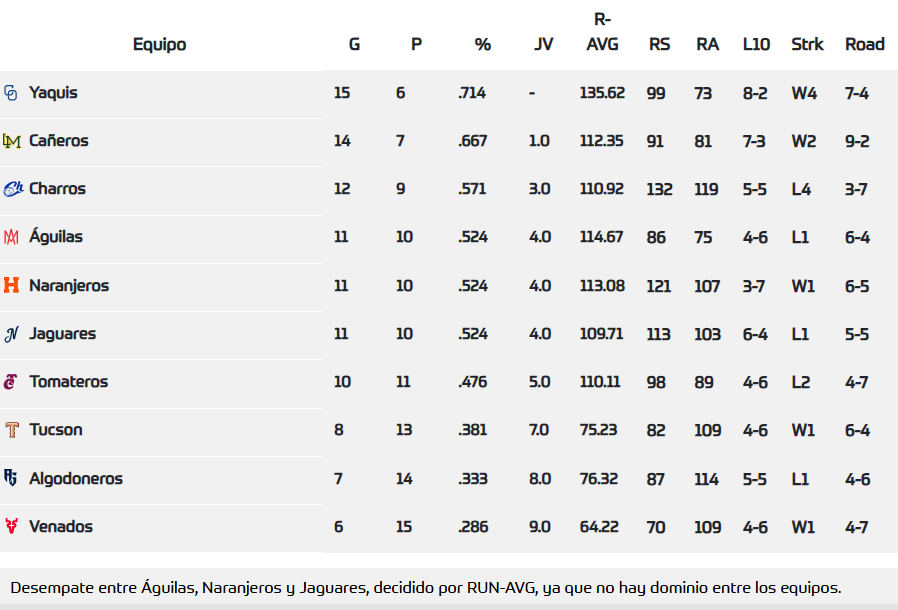Click the Algodoneros team logo icon
The width and height of the screenshot is (898, 610).
[x=11, y=478]
